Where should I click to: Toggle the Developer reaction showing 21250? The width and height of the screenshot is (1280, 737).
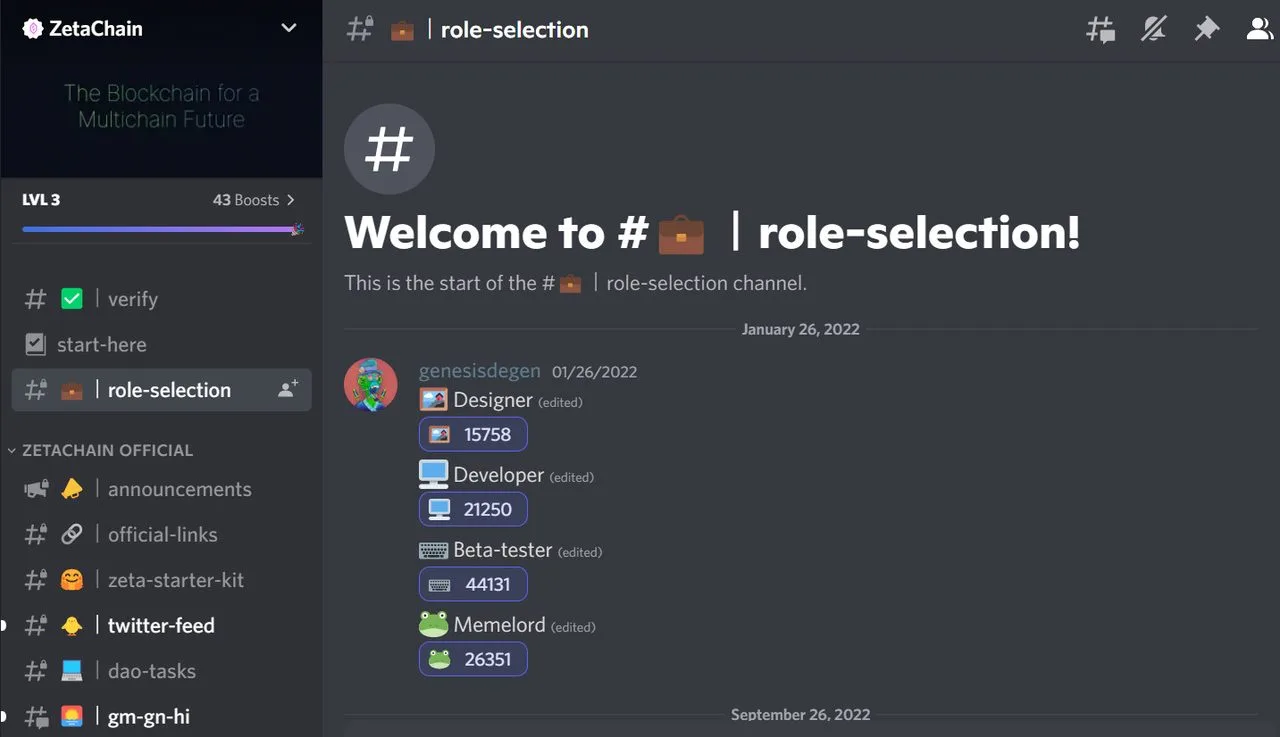pyautogui.click(x=473, y=509)
